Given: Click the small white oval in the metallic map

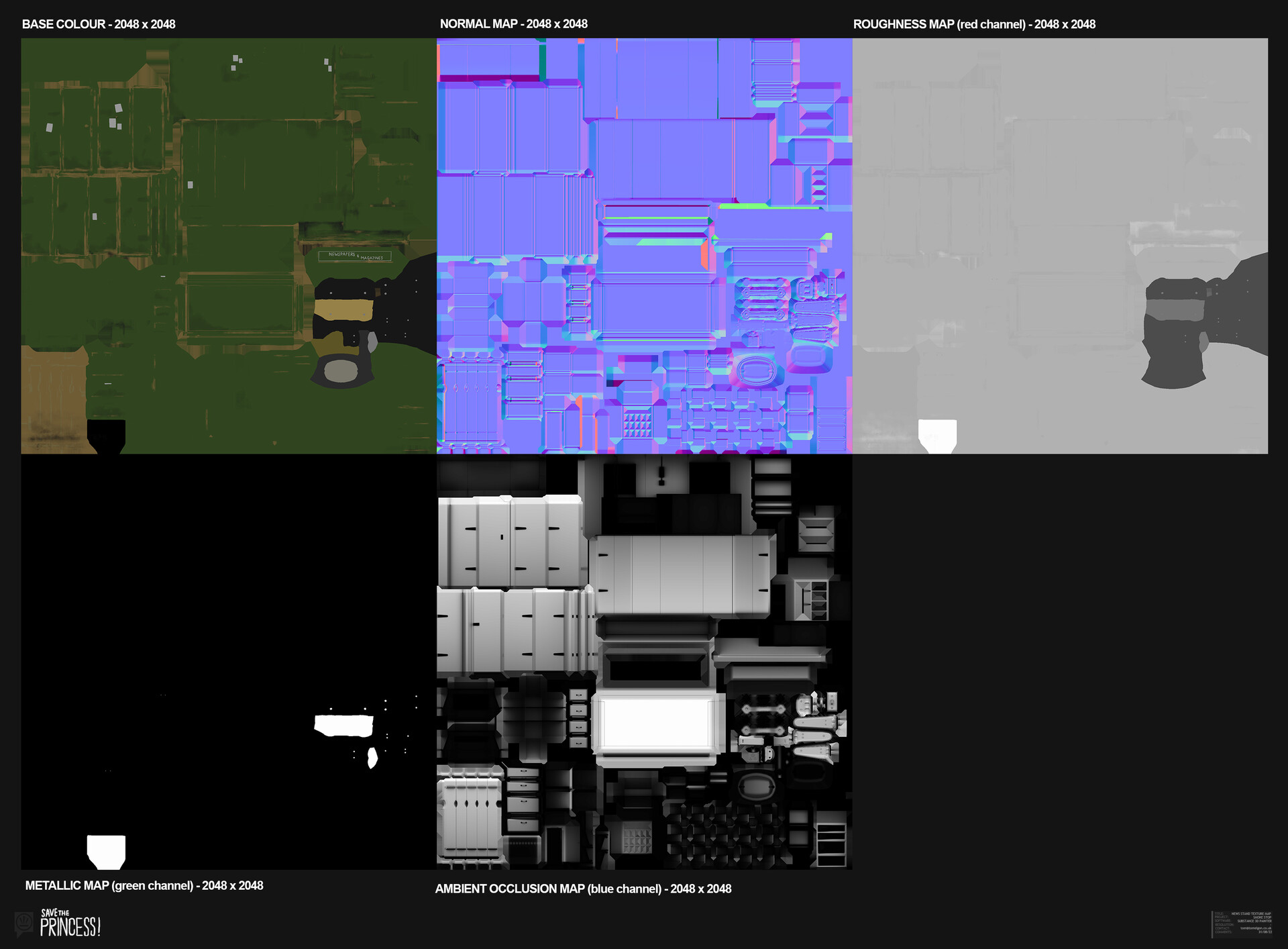Looking at the screenshot, I should 372,758.
